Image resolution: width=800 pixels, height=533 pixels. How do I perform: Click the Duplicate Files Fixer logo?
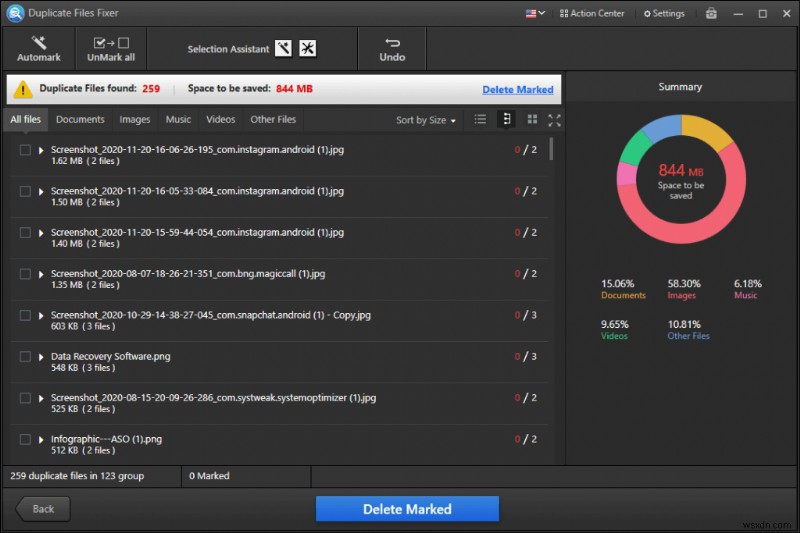(15, 13)
